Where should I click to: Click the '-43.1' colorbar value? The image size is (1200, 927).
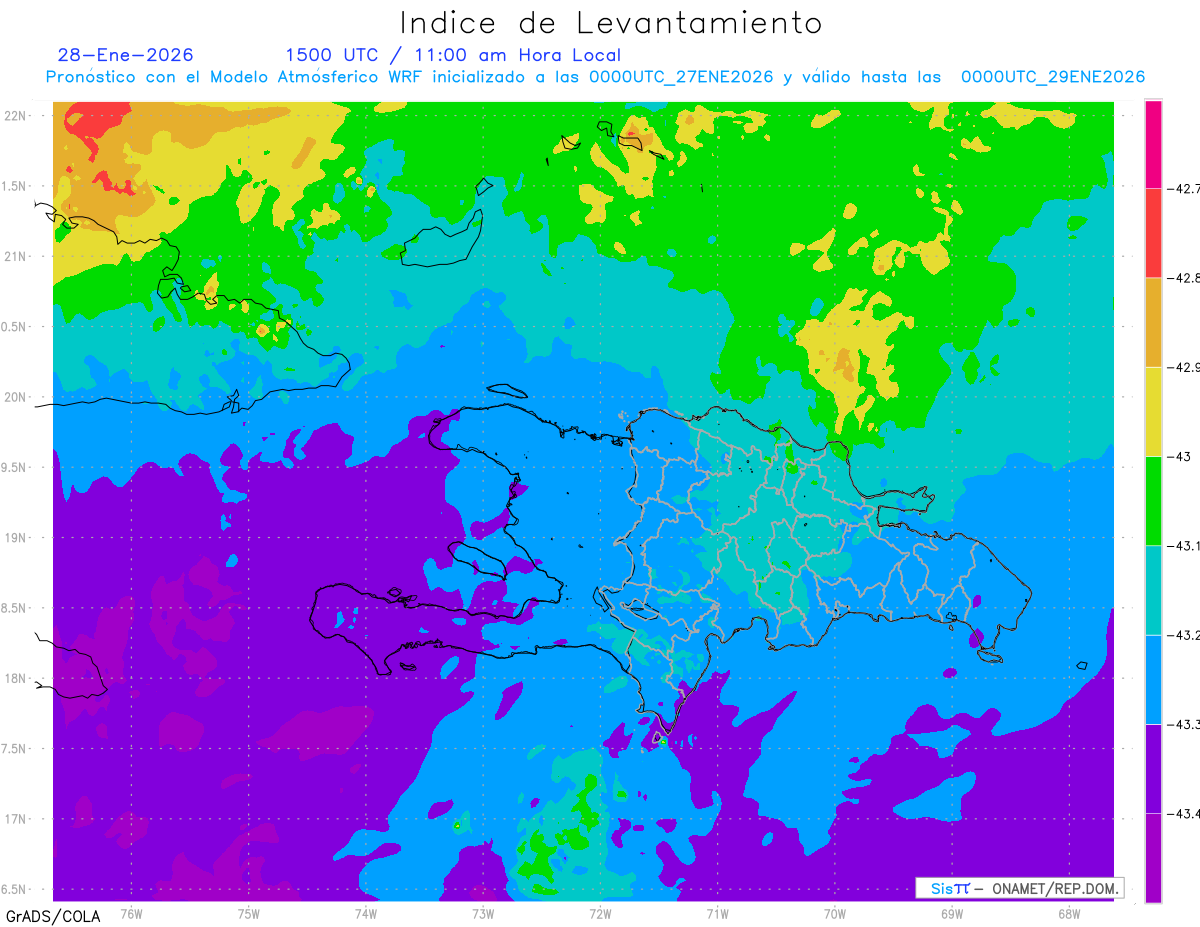pyautogui.click(x=1186, y=545)
